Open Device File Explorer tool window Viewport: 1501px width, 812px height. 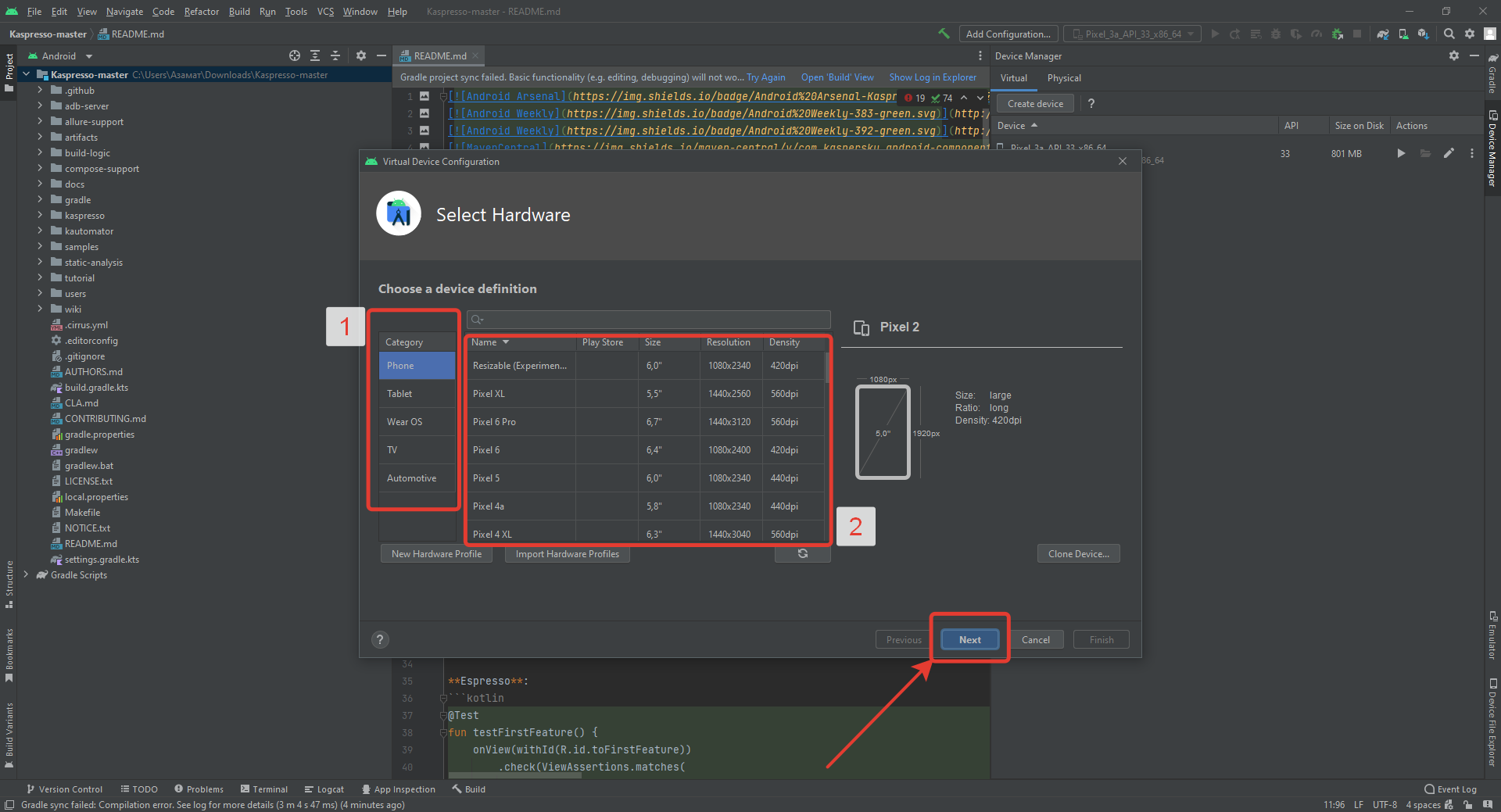tap(1492, 723)
